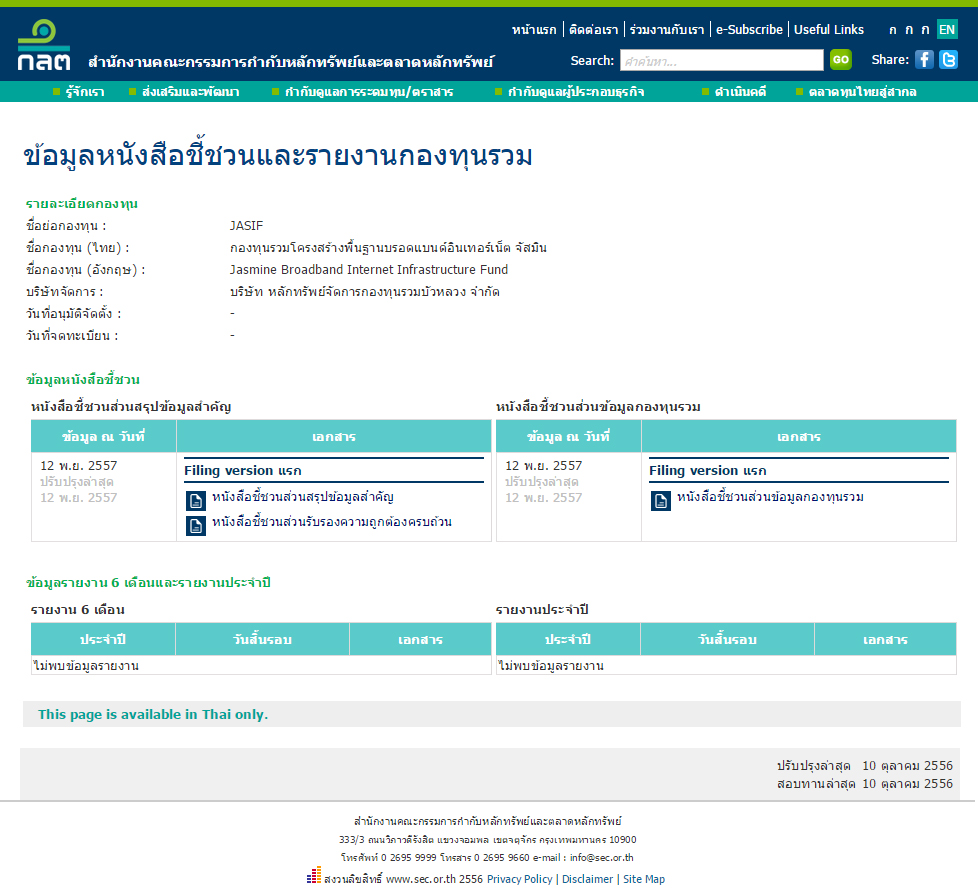Open document icon for หนังสือชี้ชวนส่วนข้อมูลกองทุนรวม
The height and width of the screenshot is (892, 980).
pos(661,501)
